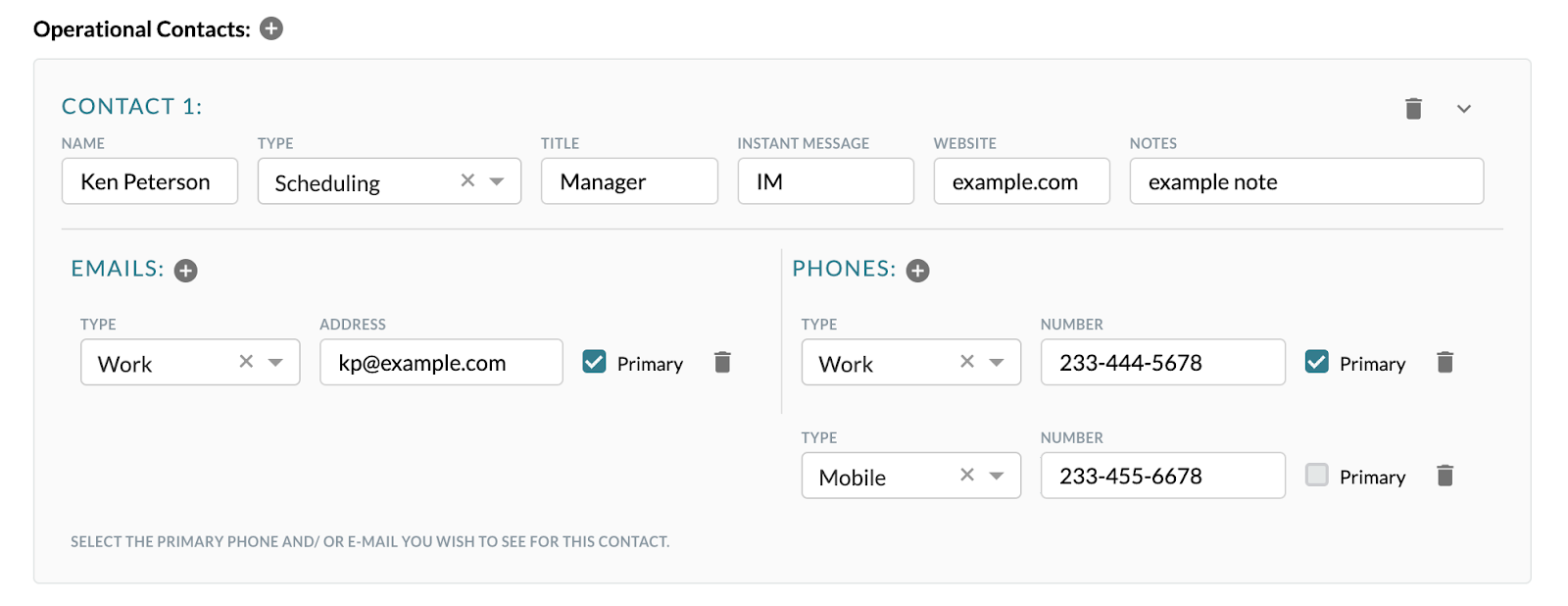Delete the Work email entry
This screenshot has height=606, width=1568.
tap(723, 362)
